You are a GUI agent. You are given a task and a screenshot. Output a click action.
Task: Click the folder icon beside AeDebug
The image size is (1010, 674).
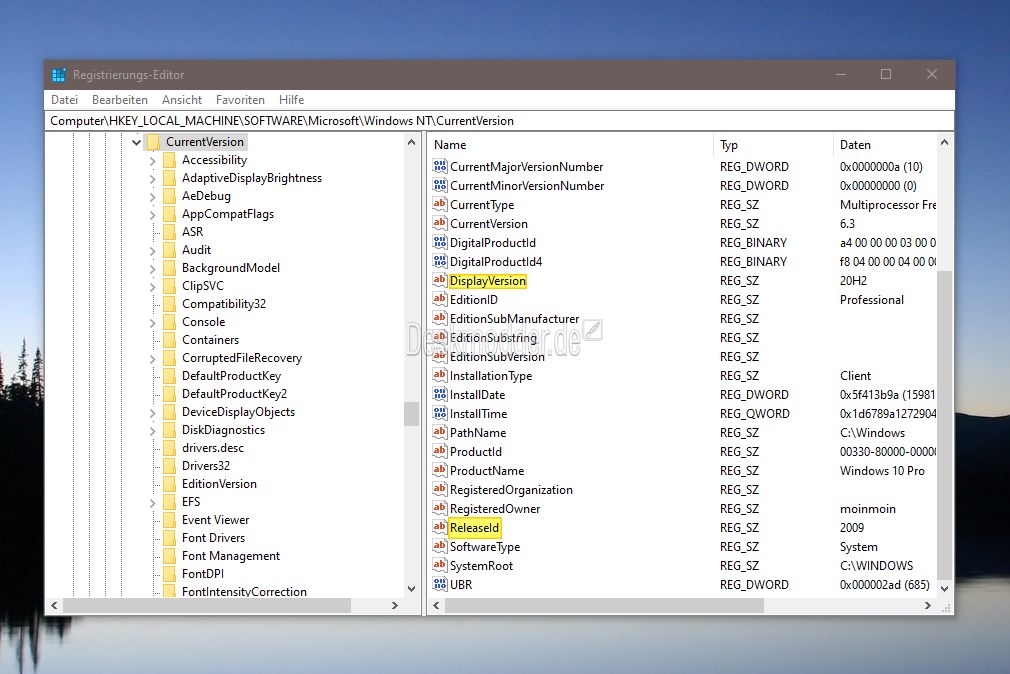169,196
